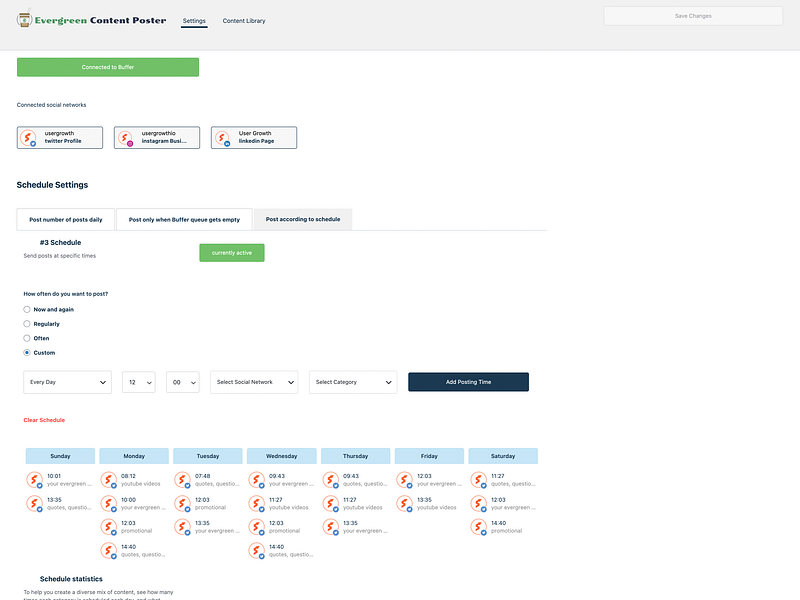Click Wednesday 14:40 quotes icon
The image size is (800, 600).
(x=257, y=551)
